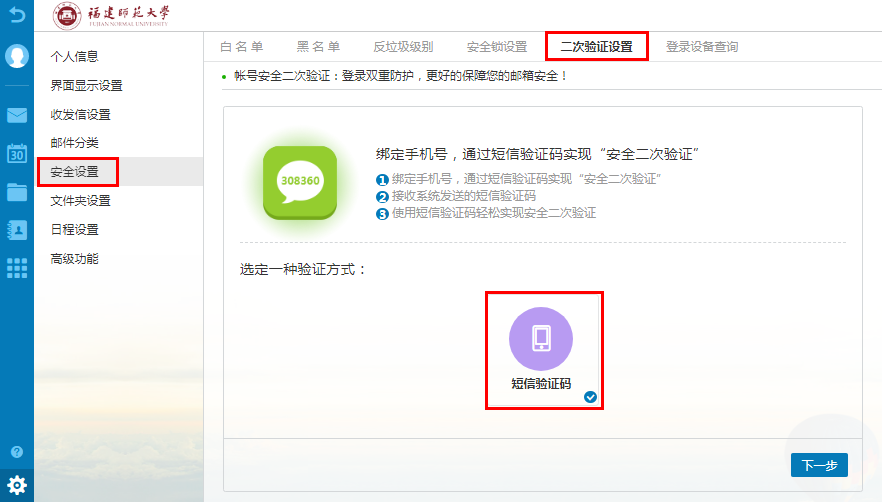Screen dimensions: 882x502
Task: Select 短信验证码 verification method
Action: point(541,349)
